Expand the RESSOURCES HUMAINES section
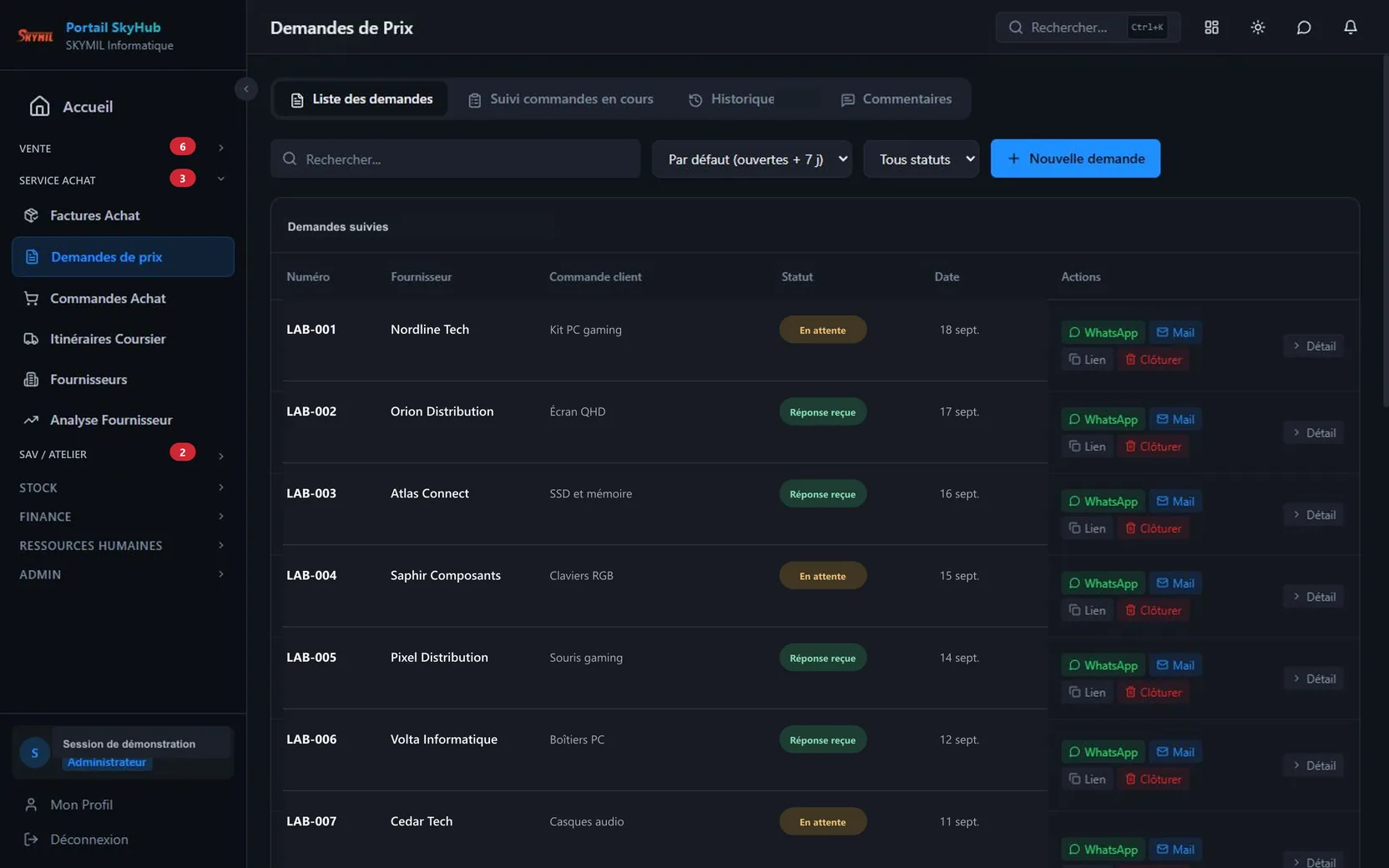 (x=123, y=546)
